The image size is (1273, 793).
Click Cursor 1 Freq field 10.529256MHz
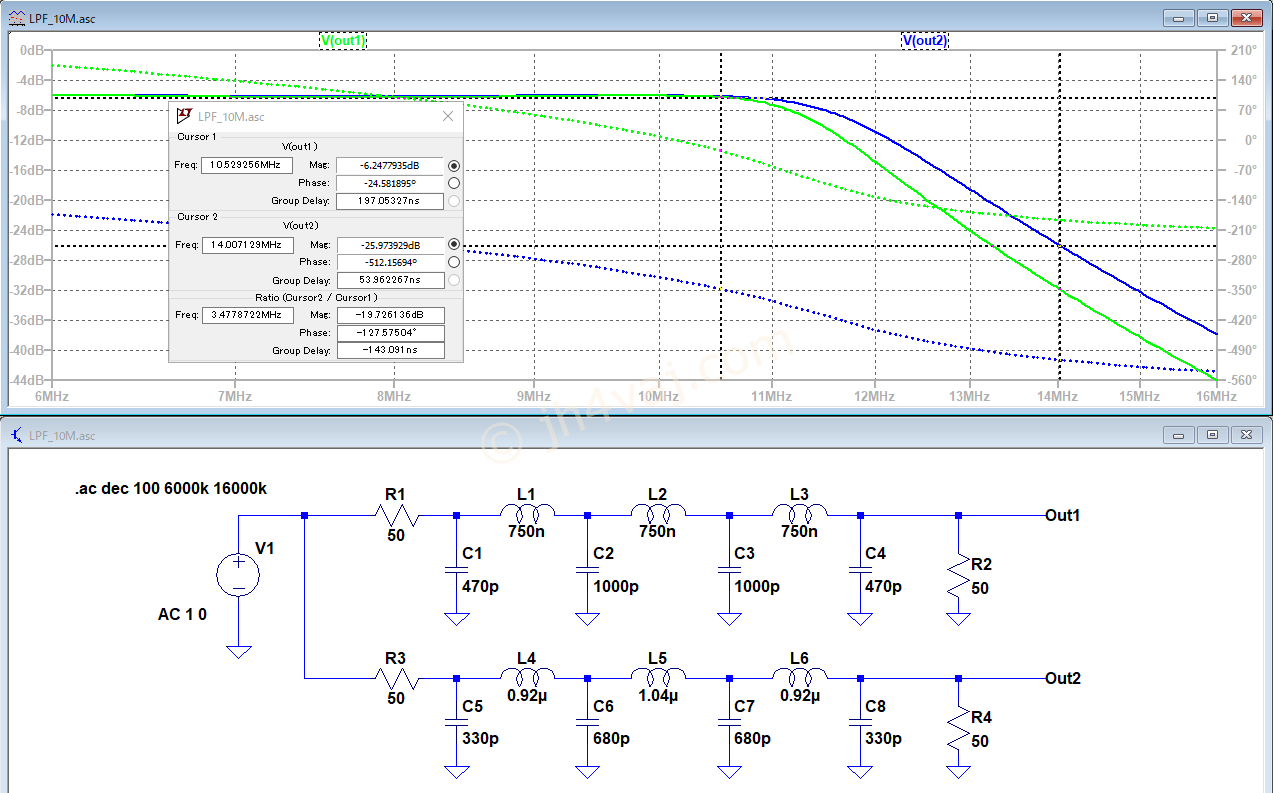click(247, 165)
